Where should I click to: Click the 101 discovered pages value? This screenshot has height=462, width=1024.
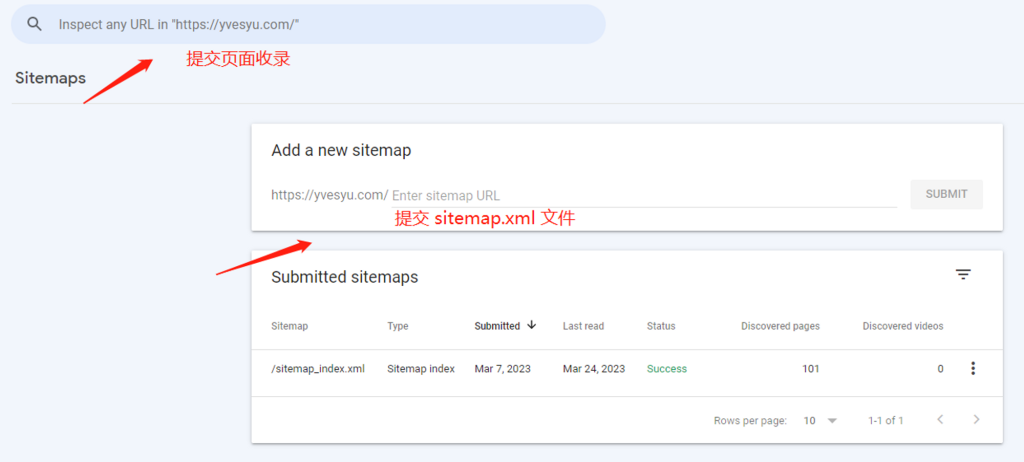pyautogui.click(x=810, y=369)
